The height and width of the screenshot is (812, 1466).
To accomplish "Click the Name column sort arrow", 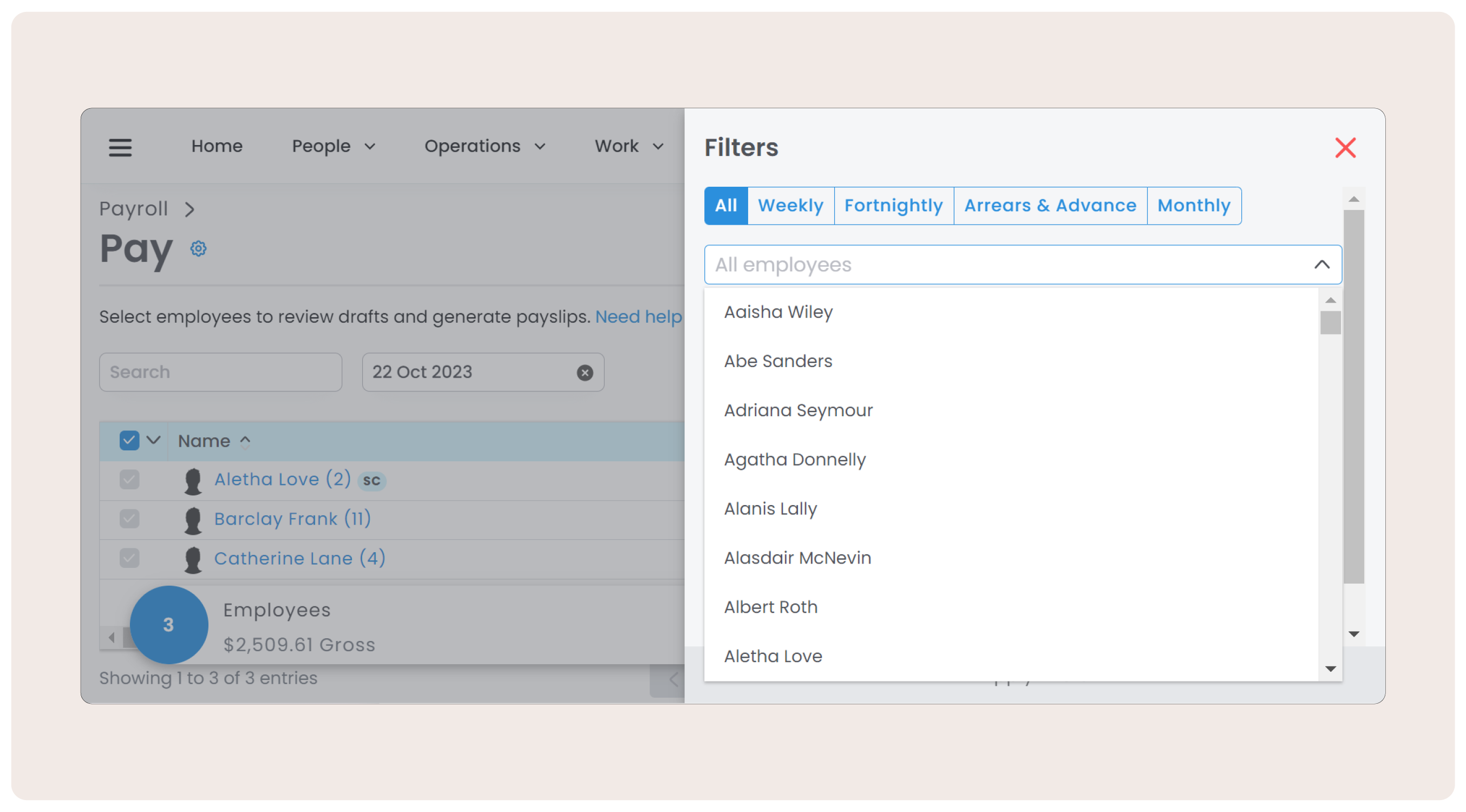I will [x=245, y=442].
